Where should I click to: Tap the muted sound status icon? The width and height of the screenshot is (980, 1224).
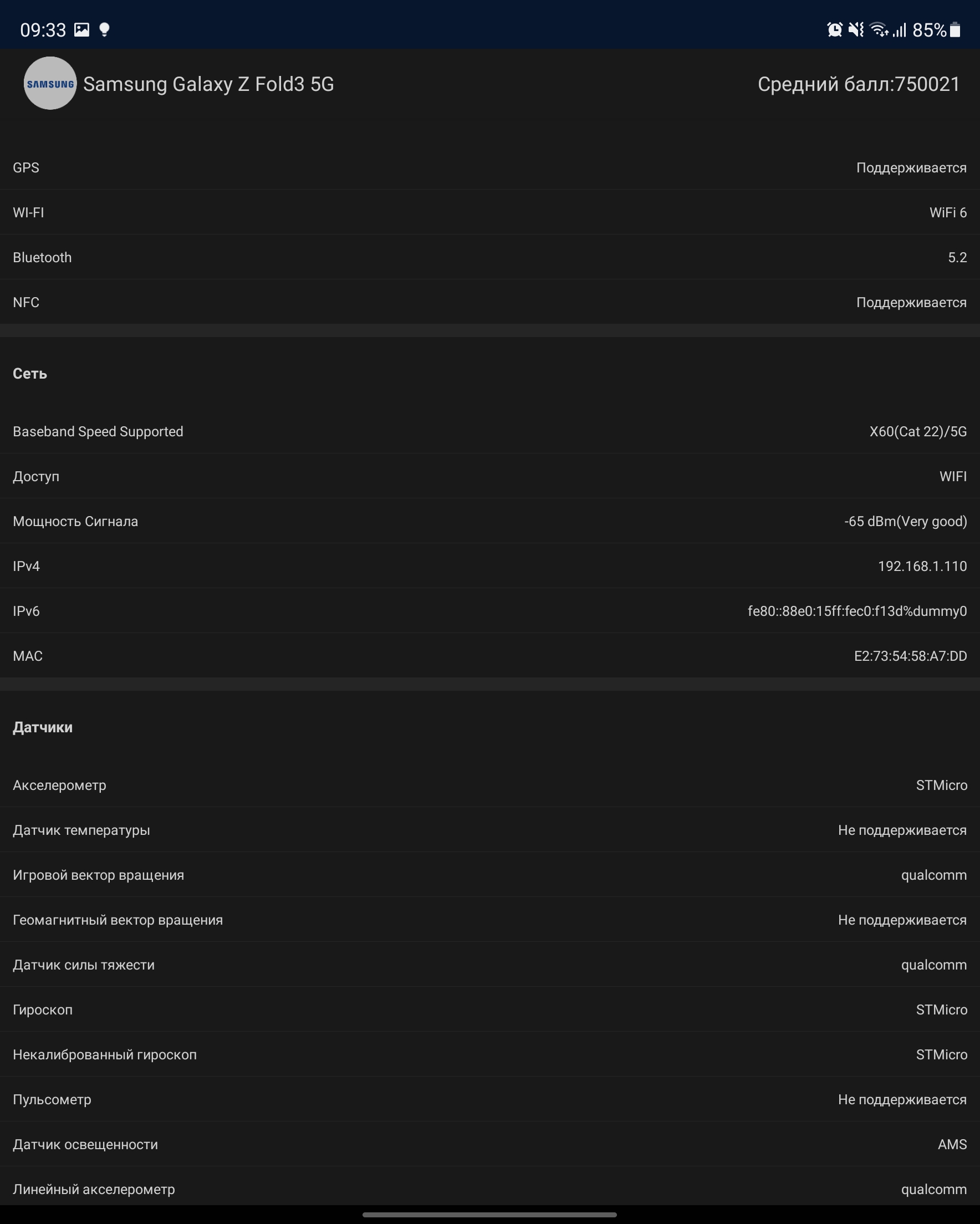[x=856, y=29]
